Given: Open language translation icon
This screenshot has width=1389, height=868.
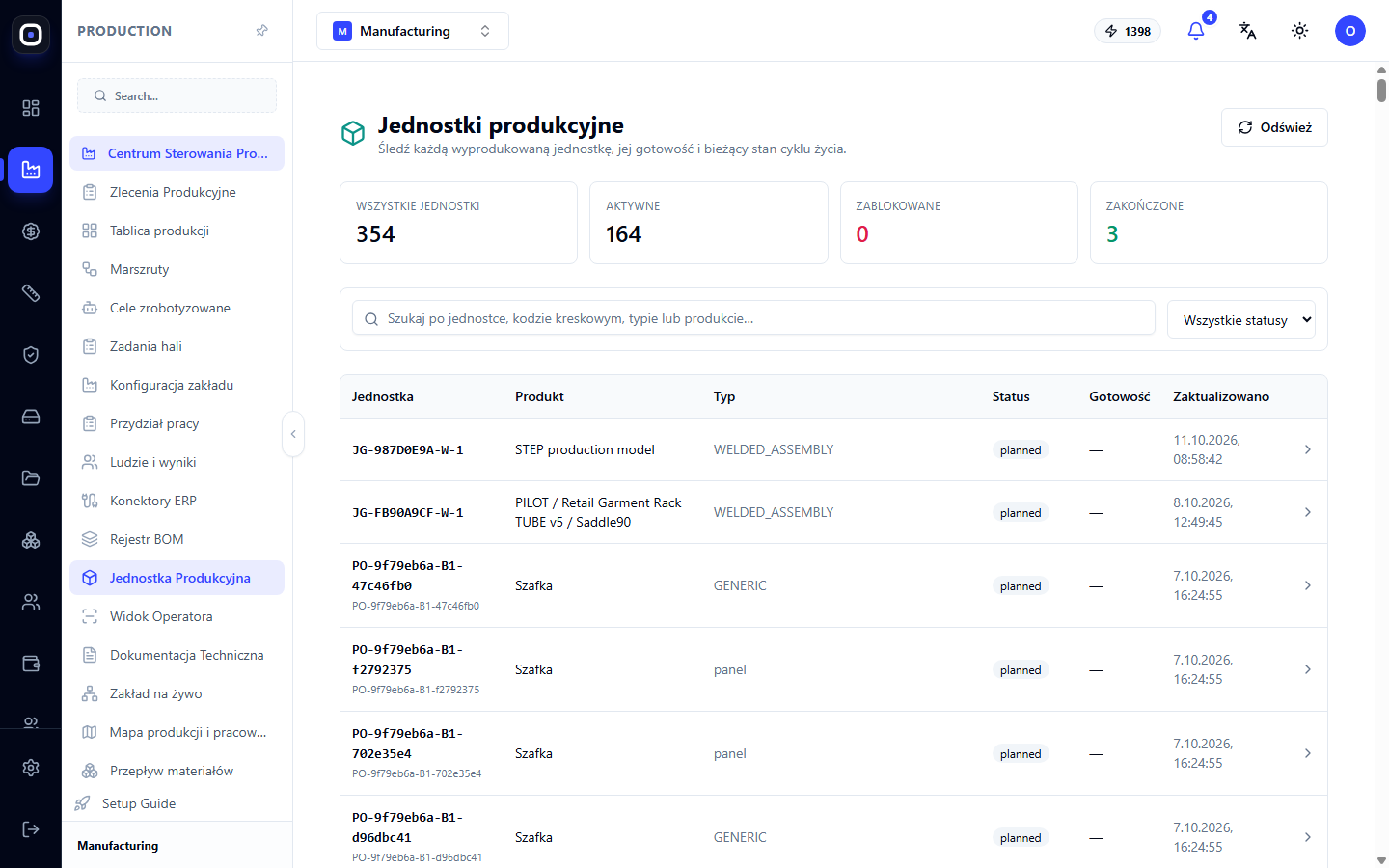Looking at the screenshot, I should (1248, 31).
